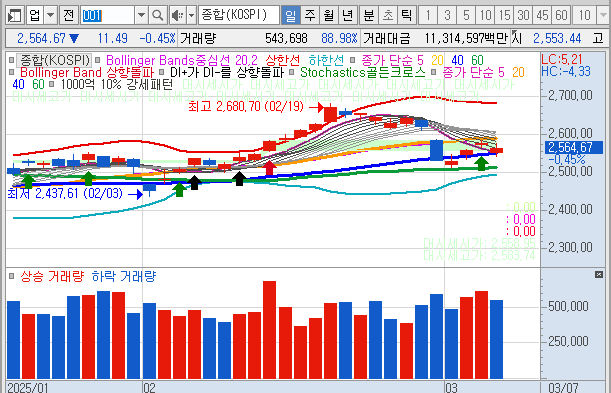611x393 pixels.
Task: Close the volume panel with x icon
Action: tap(599, 275)
